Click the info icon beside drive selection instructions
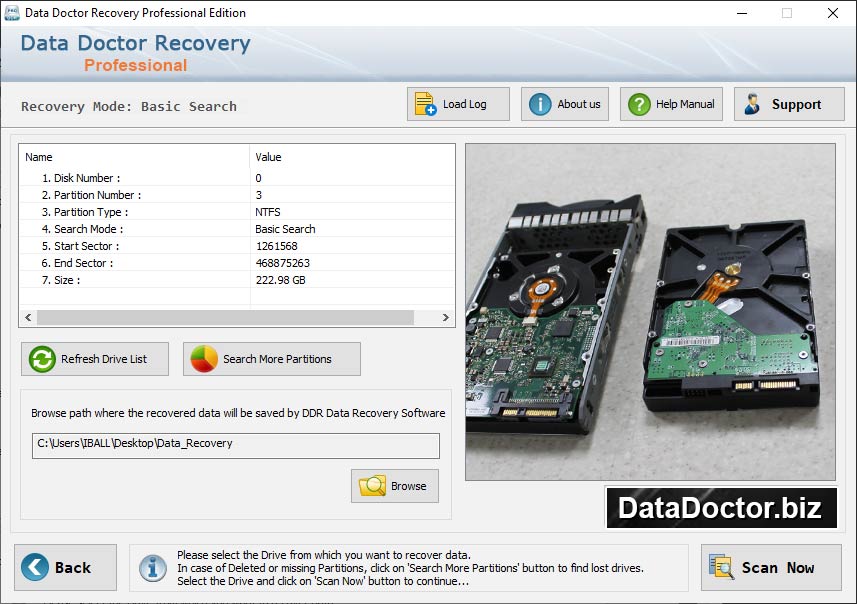Screen dimensions: 857x604 (153, 568)
